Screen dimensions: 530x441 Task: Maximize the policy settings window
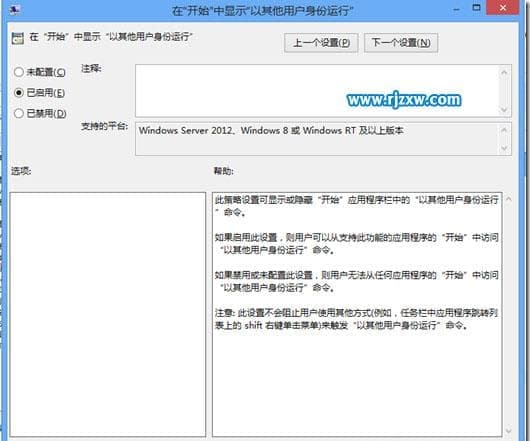476,8
